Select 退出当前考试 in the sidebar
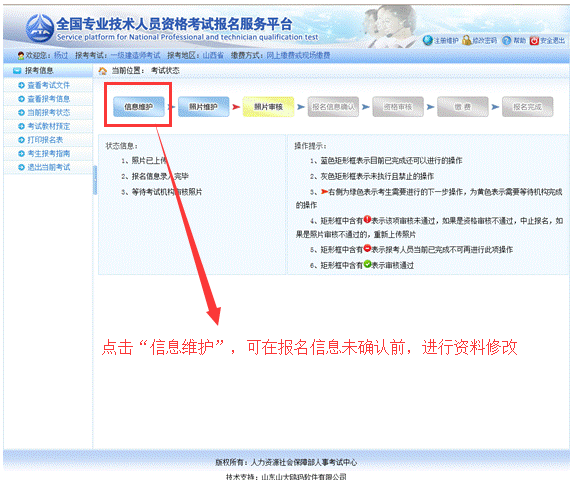 tap(48, 167)
